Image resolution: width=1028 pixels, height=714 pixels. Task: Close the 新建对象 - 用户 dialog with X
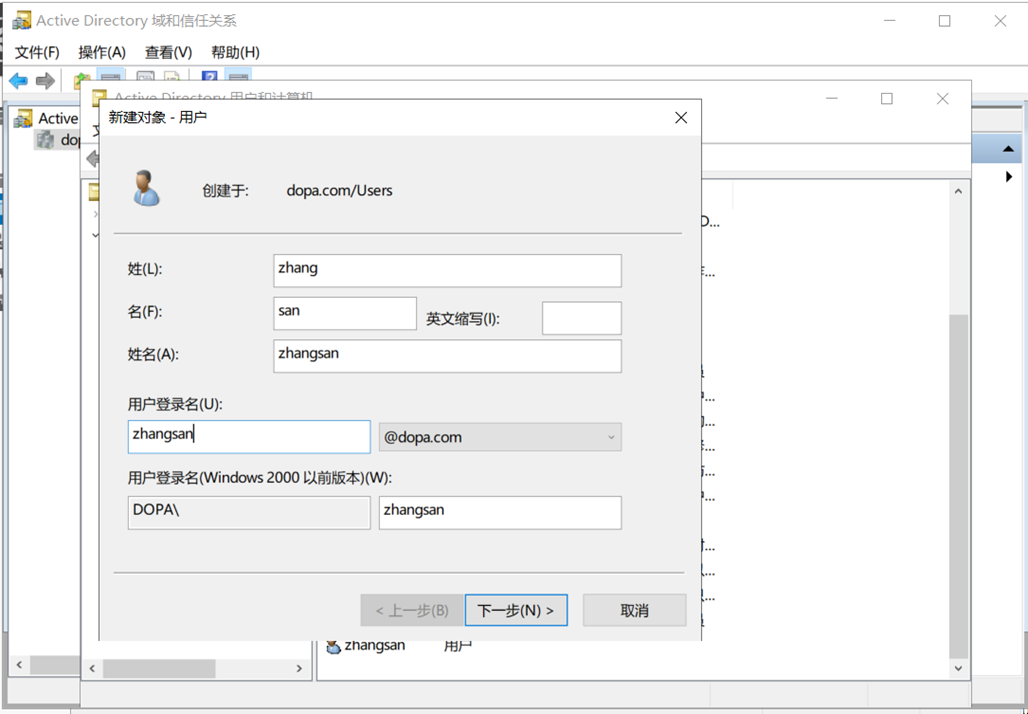[x=681, y=118]
